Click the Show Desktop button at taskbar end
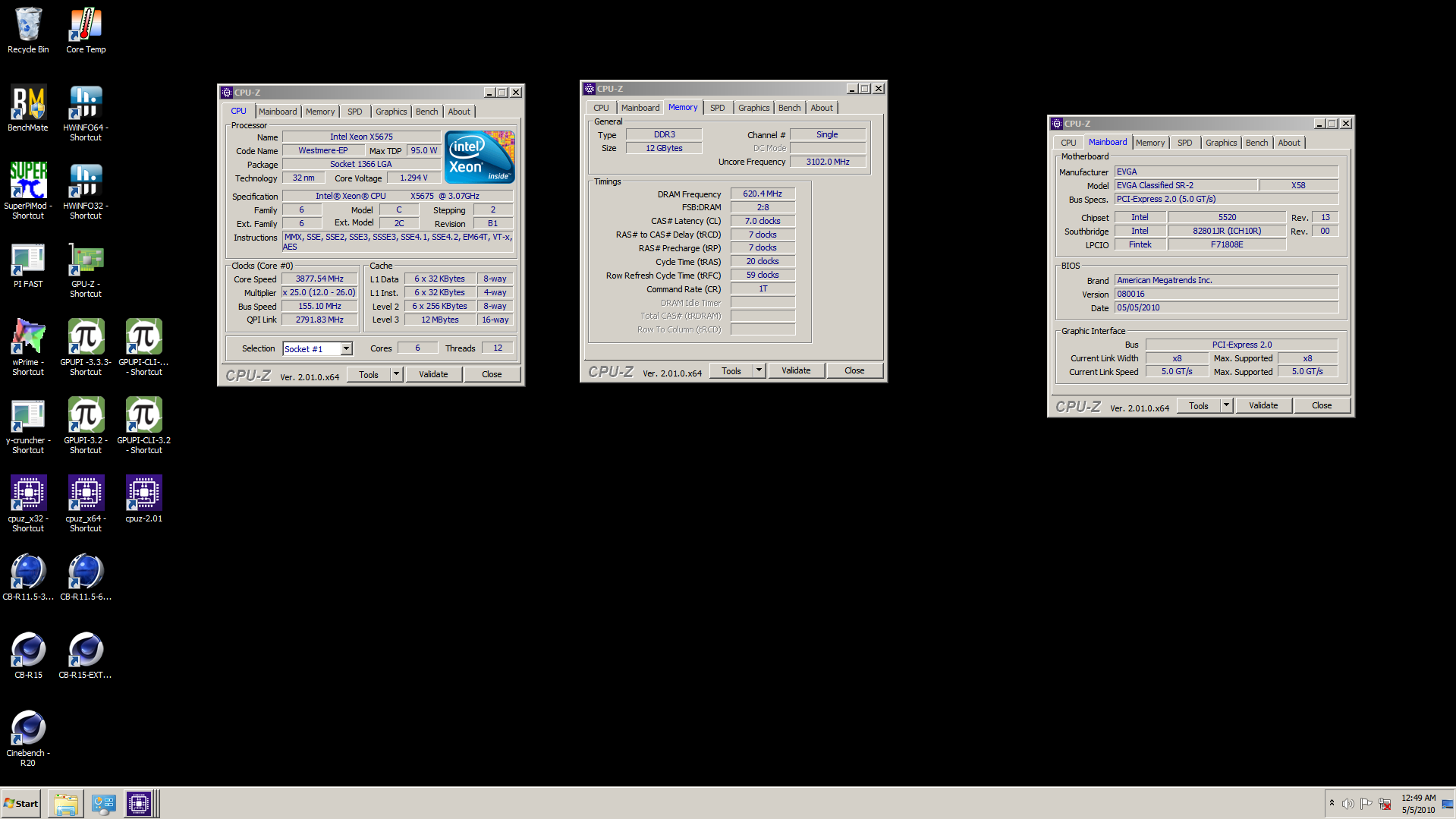1456x819 pixels. tap(1448, 804)
